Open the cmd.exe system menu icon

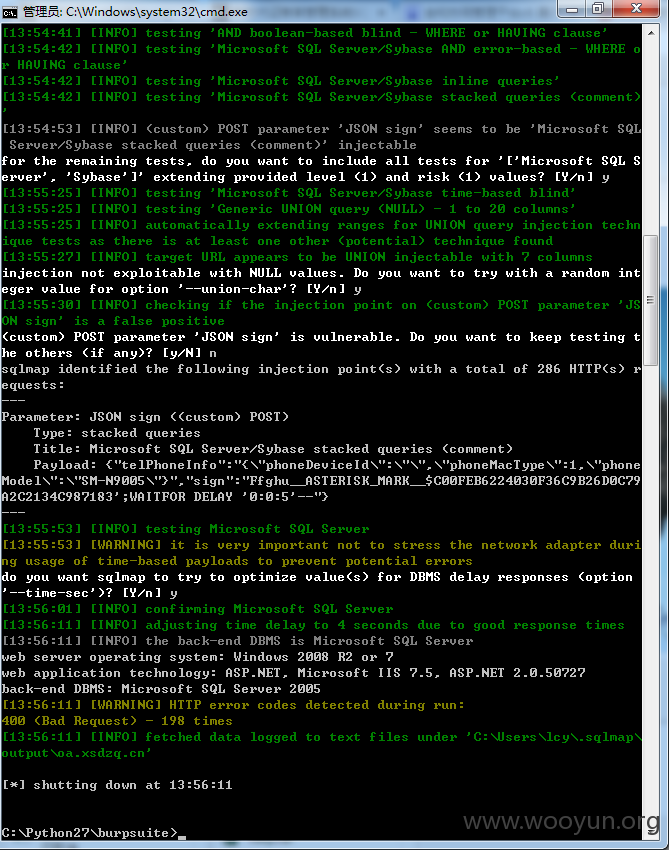click(10, 11)
